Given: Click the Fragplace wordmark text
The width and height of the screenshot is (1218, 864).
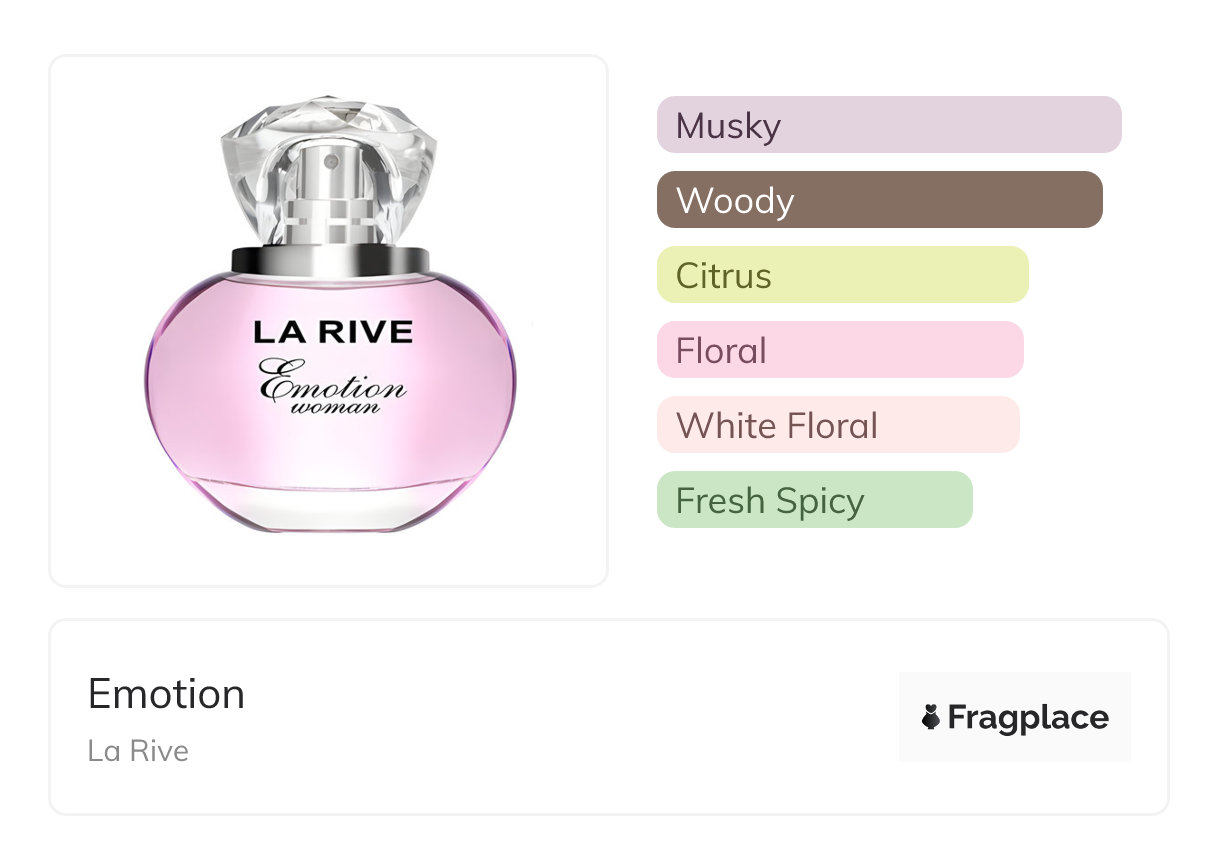Looking at the screenshot, I should [x=1028, y=717].
